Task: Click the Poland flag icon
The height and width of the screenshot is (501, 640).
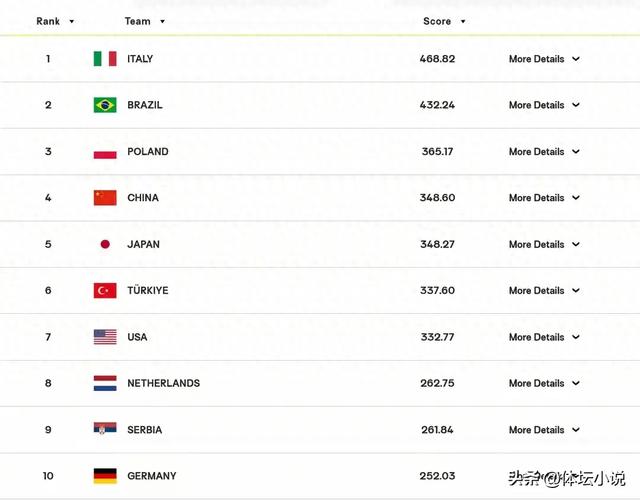Action: [105, 151]
